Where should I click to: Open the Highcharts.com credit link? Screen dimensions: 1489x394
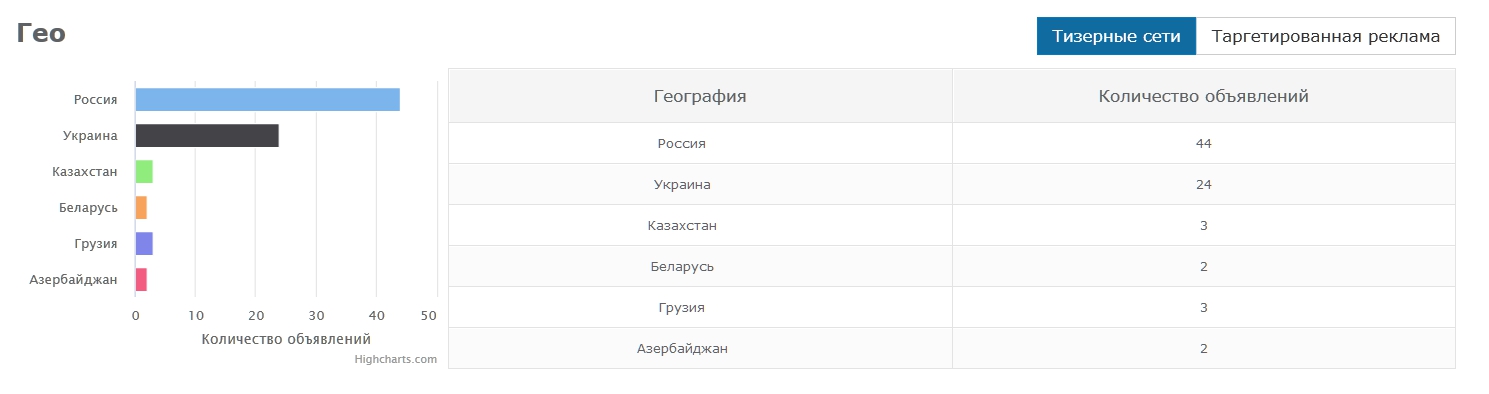click(396, 359)
